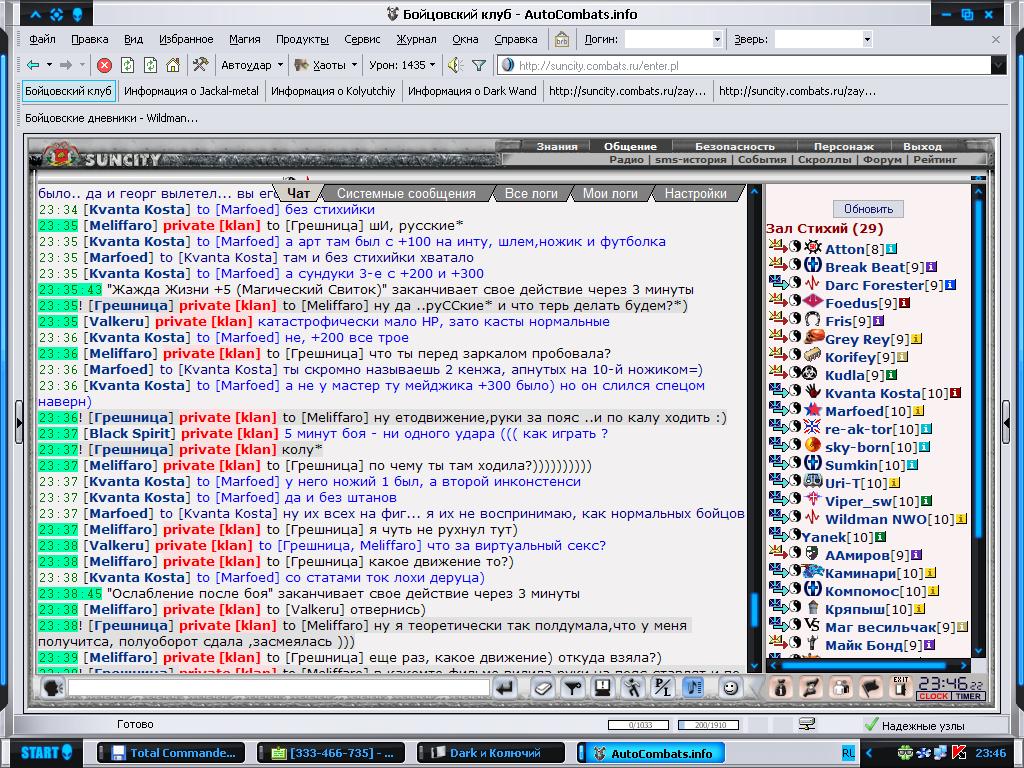Click the home icon in toolbar
The height and width of the screenshot is (768, 1024).
click(x=173, y=65)
